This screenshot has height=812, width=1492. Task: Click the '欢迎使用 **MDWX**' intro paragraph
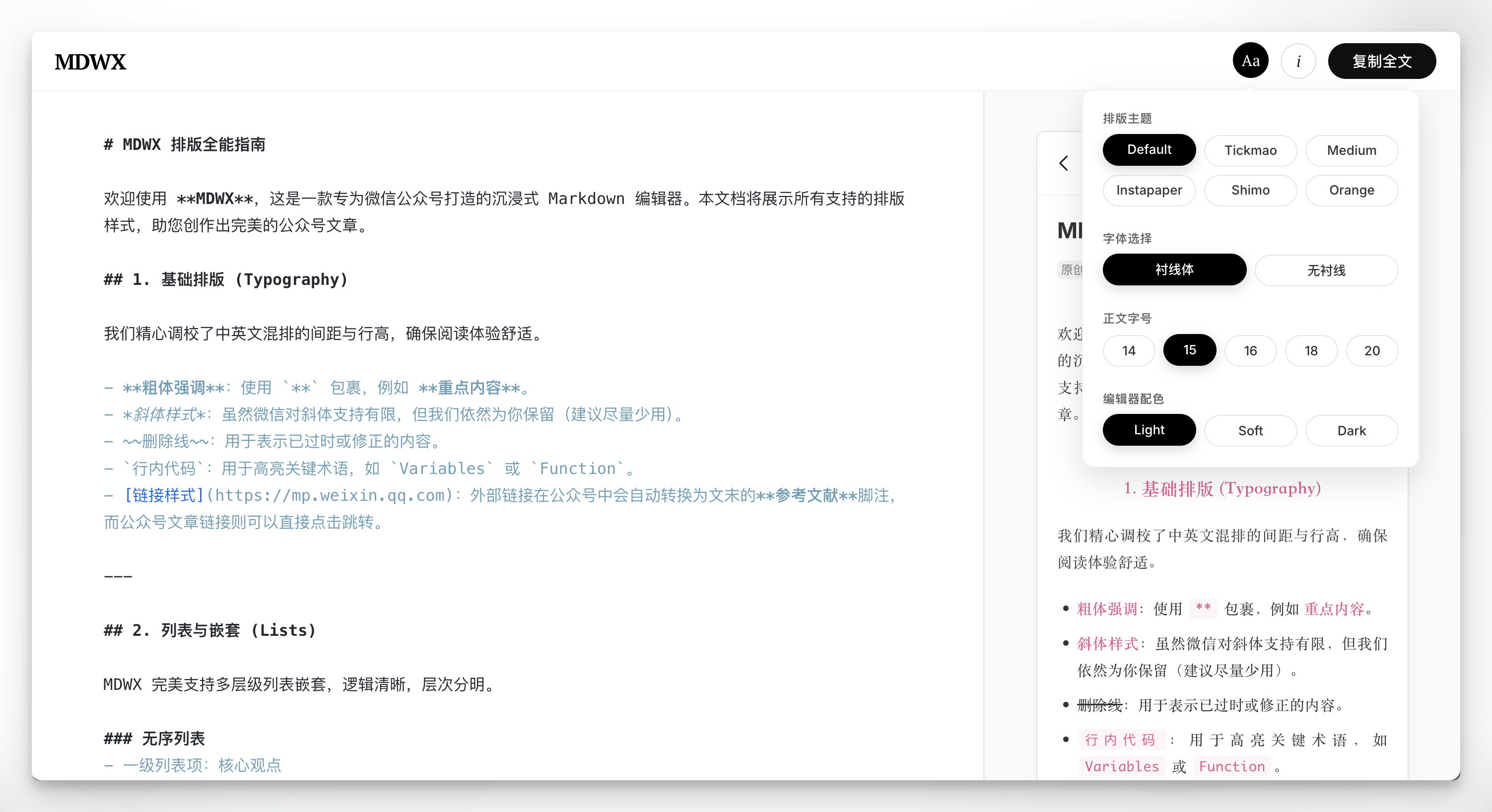pos(504,211)
